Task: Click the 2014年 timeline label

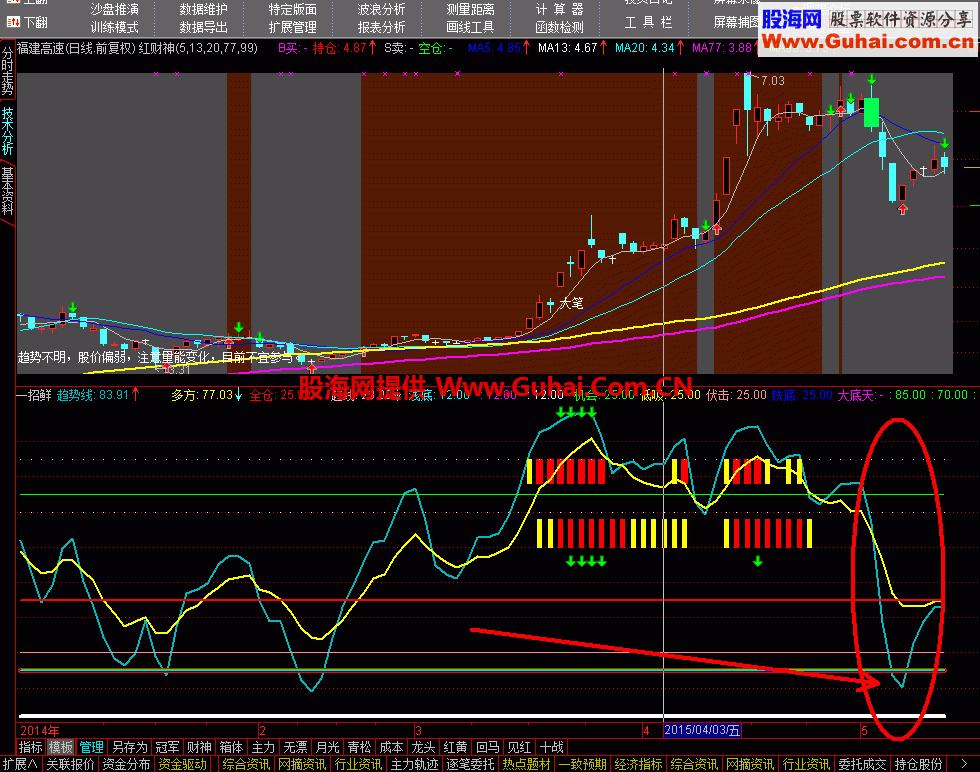Action: tap(40, 730)
